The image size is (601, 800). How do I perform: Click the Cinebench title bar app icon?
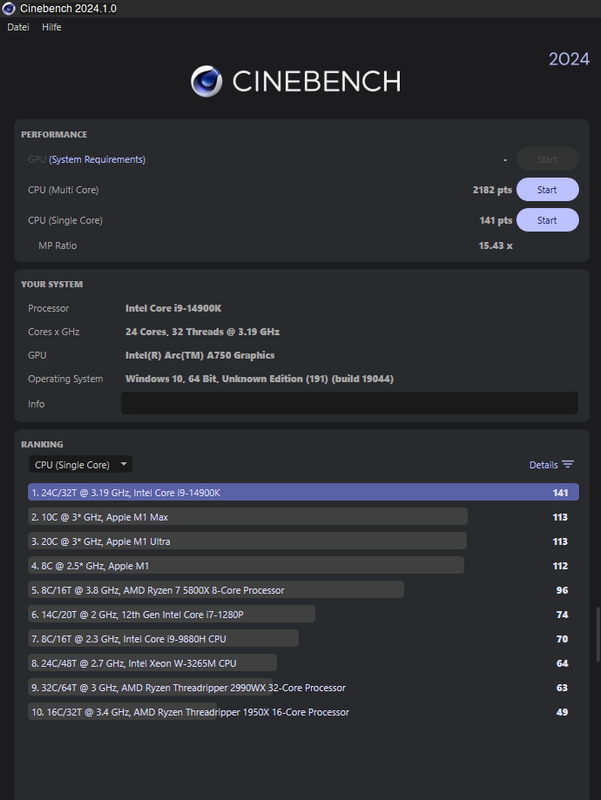coord(9,8)
